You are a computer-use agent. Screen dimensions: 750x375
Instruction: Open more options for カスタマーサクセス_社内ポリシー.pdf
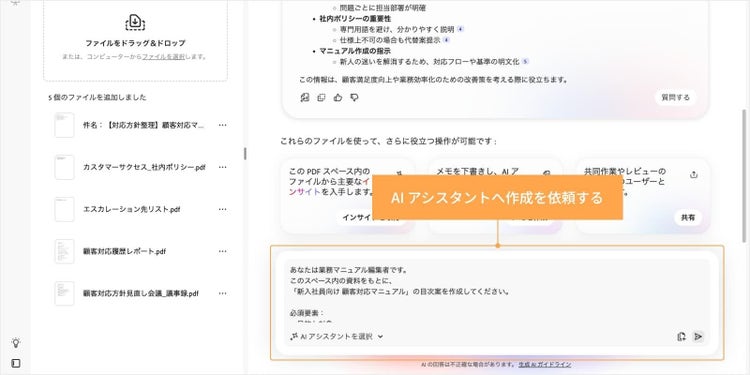222,167
